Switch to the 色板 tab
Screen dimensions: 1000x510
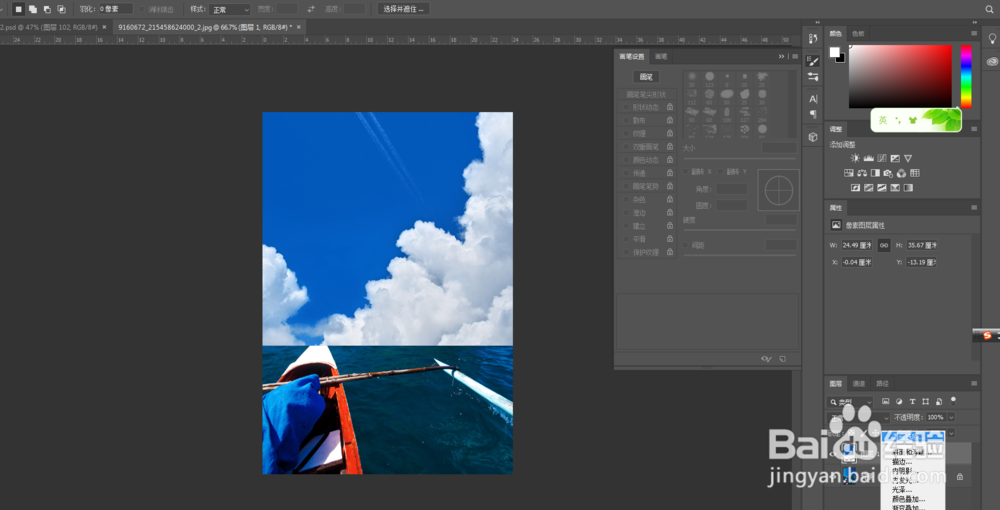coord(858,33)
